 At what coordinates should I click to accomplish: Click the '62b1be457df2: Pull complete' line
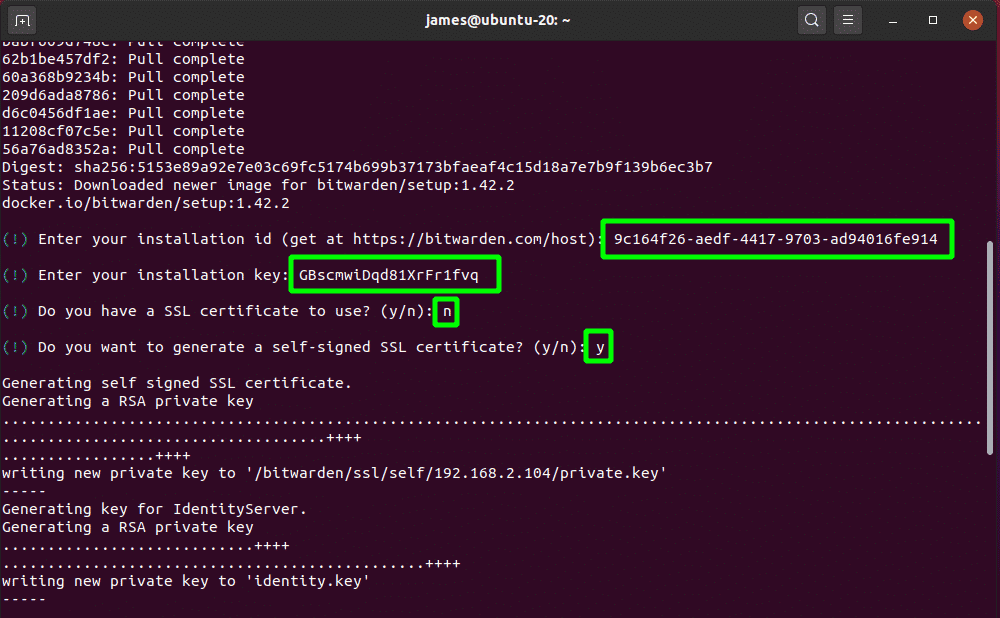click(123, 59)
